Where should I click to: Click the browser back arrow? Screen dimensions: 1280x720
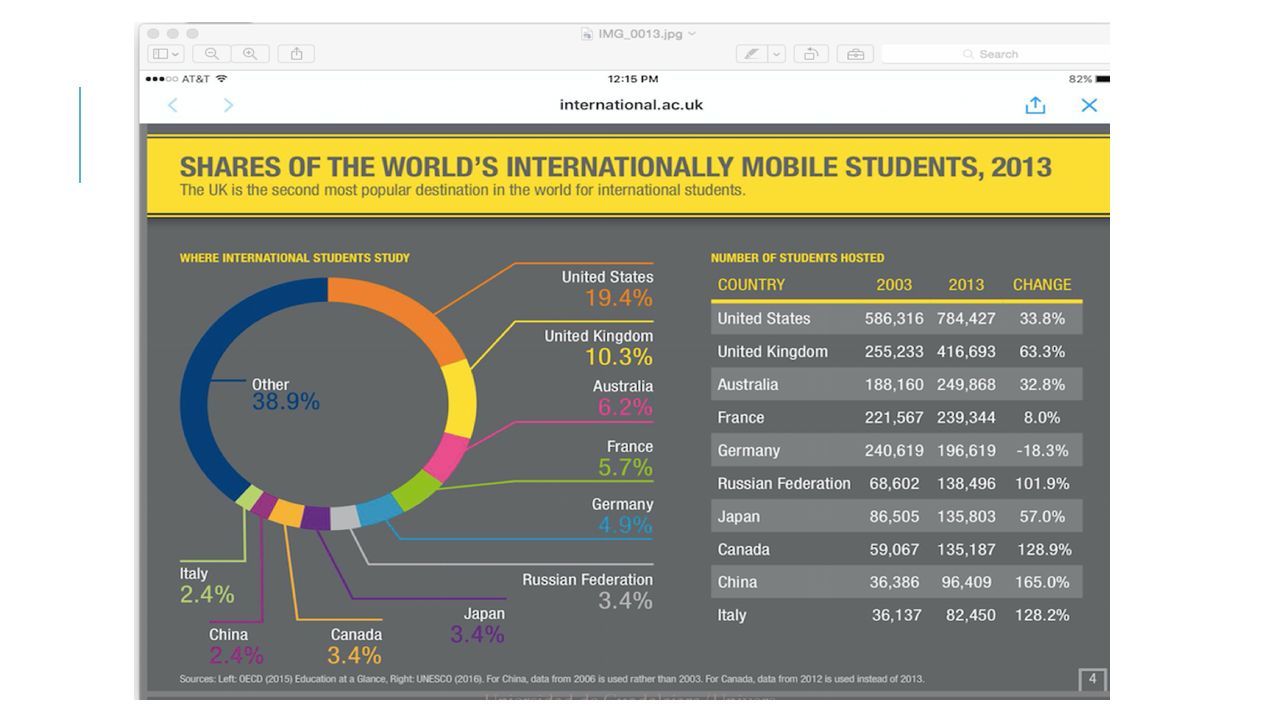[172, 105]
